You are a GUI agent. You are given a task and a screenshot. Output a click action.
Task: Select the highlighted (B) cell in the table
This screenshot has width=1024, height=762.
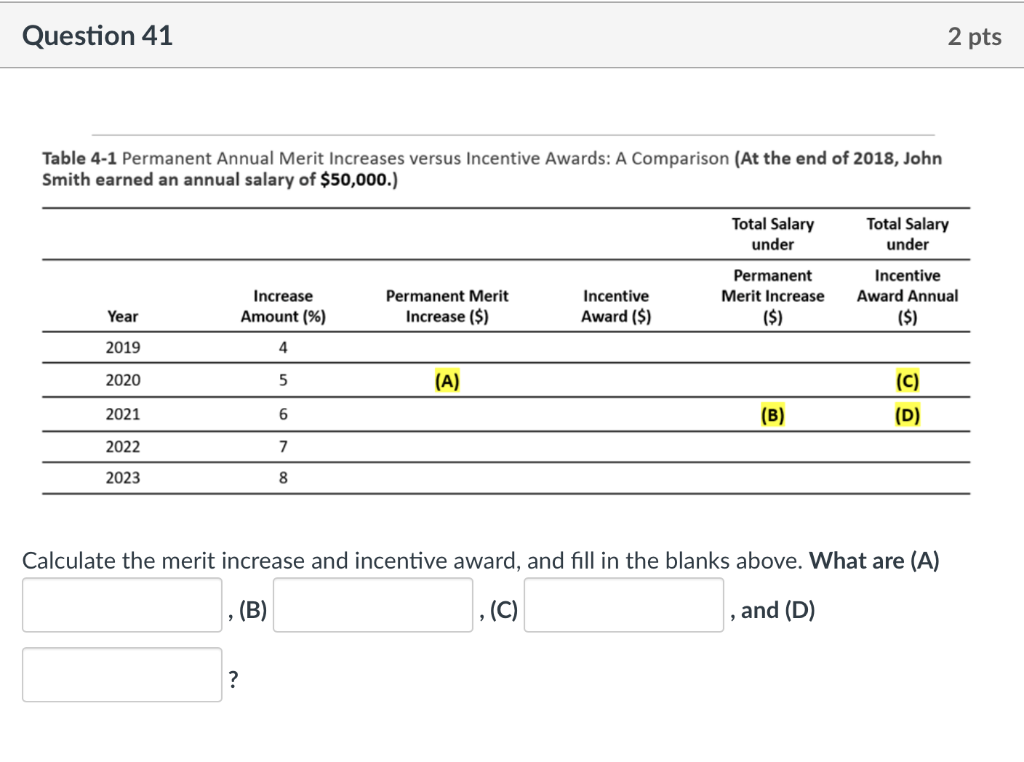[x=773, y=414]
